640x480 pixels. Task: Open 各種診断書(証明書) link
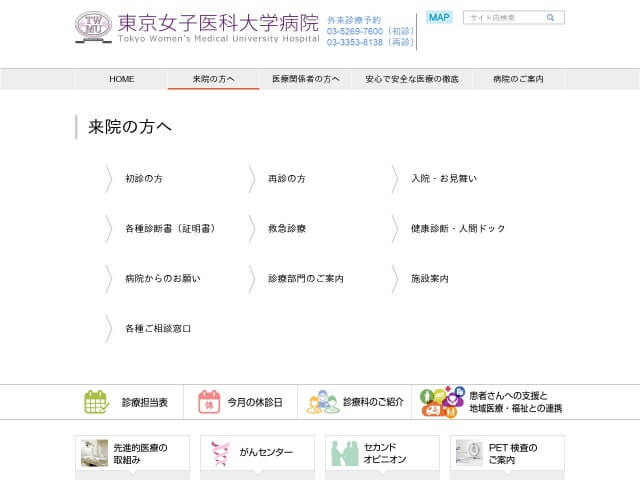(x=171, y=228)
